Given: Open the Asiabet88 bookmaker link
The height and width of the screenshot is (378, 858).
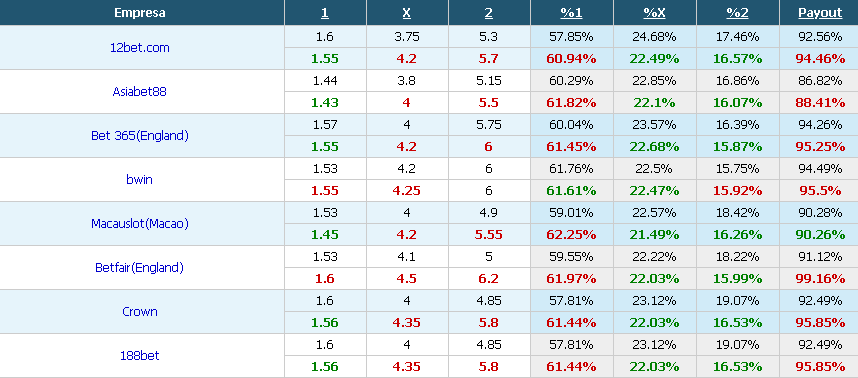Looking at the screenshot, I should (140, 91).
